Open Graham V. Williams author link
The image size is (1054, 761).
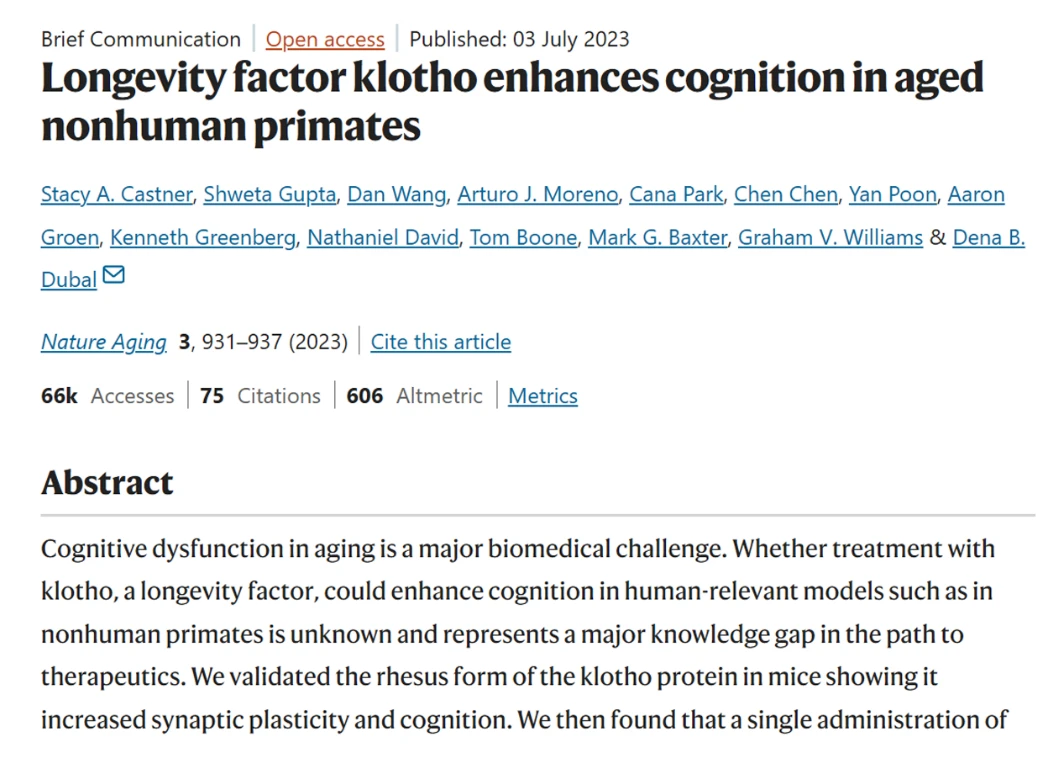point(830,237)
